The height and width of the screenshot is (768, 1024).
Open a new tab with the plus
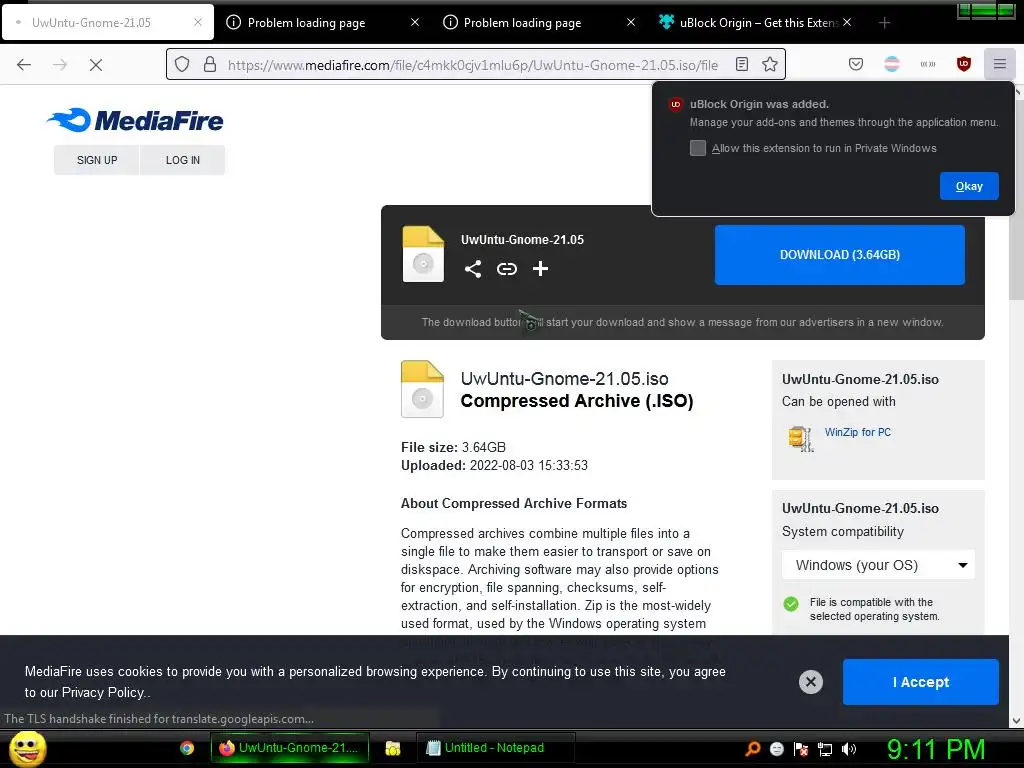[884, 23]
